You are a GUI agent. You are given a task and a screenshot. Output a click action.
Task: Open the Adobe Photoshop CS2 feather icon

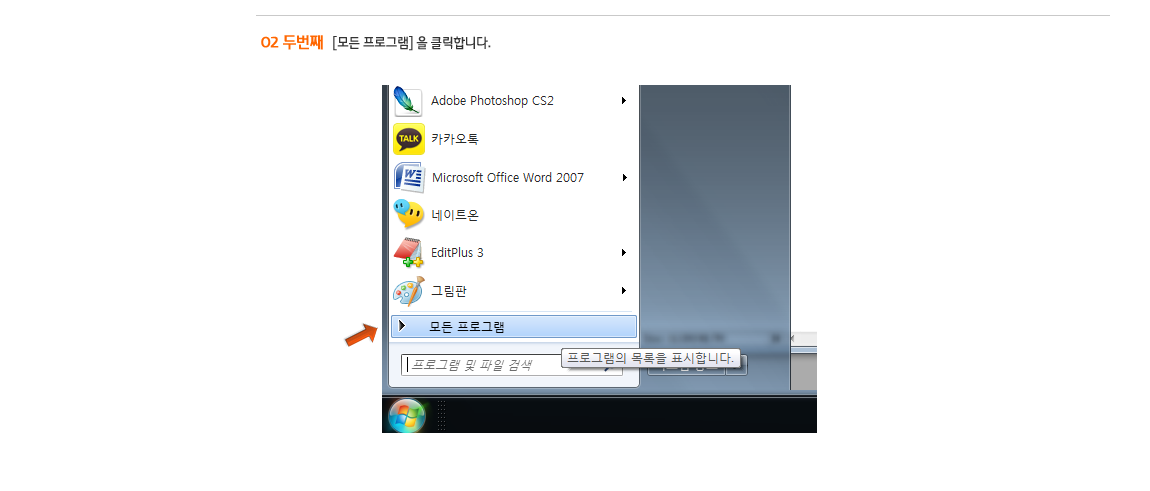click(x=408, y=101)
